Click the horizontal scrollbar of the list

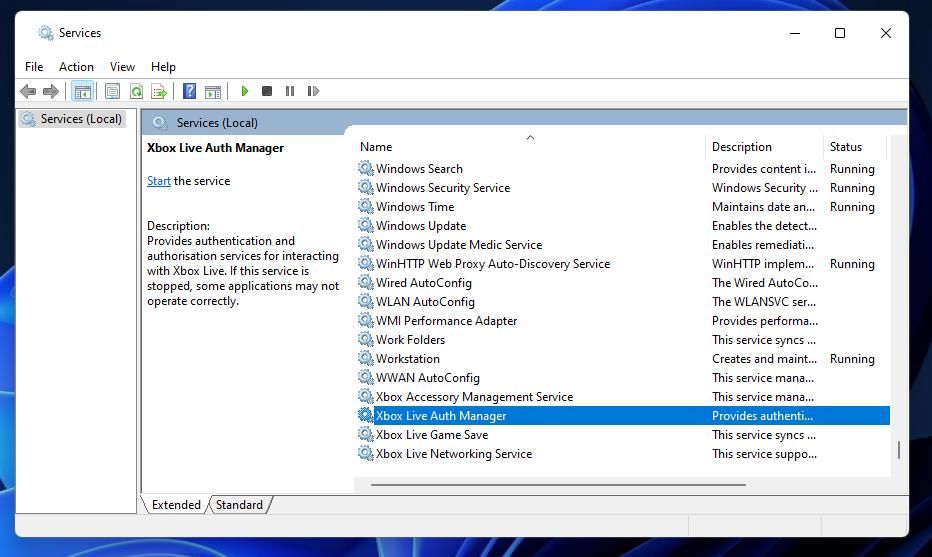pyautogui.click(x=558, y=484)
